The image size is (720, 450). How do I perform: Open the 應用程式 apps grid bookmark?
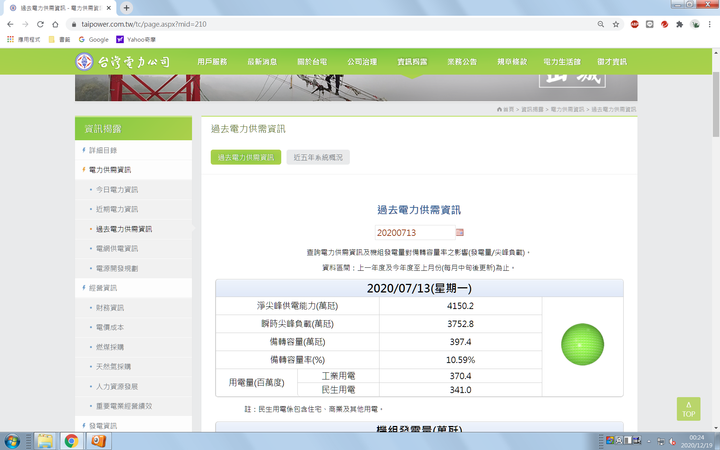click(23, 39)
